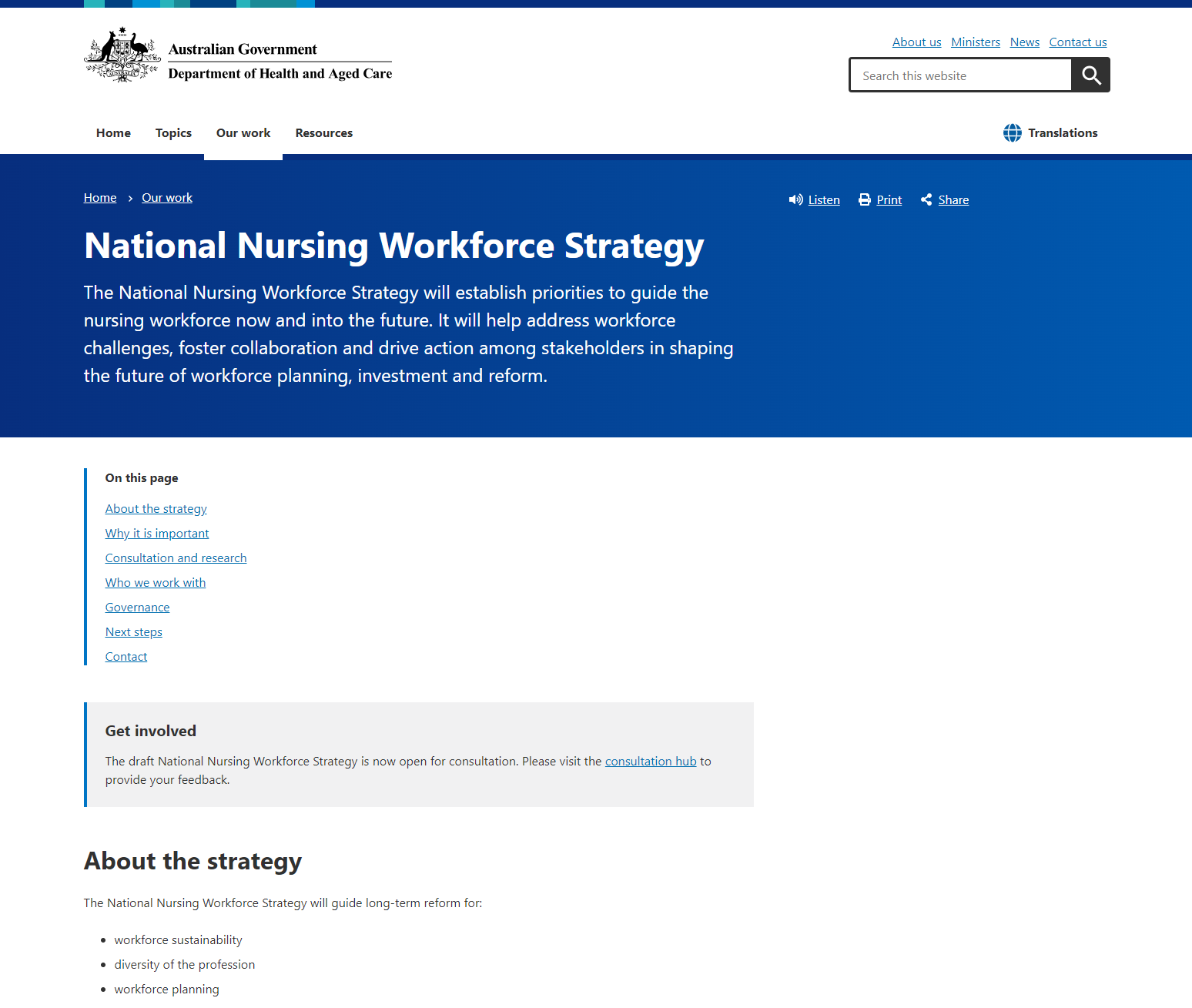The height and width of the screenshot is (1008, 1192).
Task: Focus the Search this website field
Action: 960,75
